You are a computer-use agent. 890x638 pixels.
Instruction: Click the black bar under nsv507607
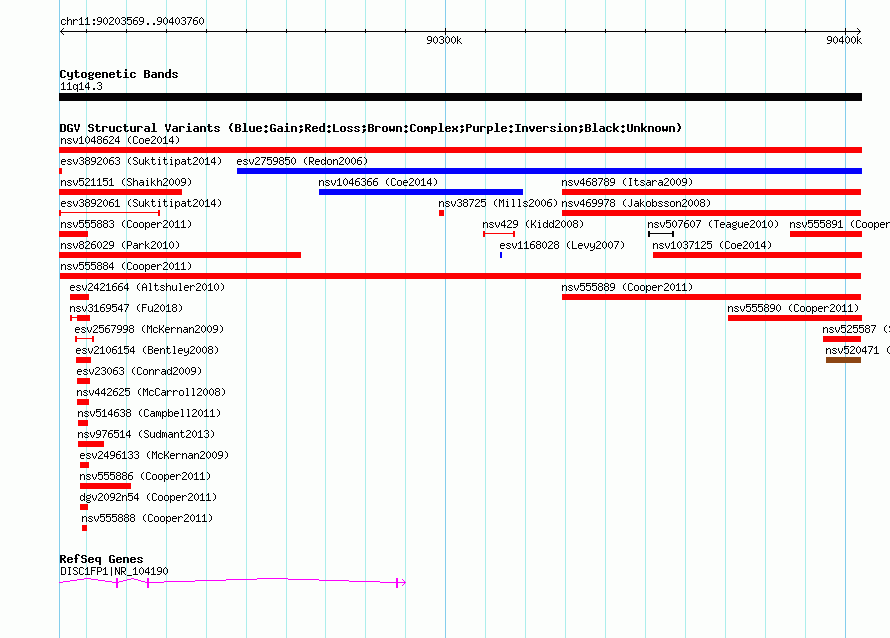[x=661, y=234]
